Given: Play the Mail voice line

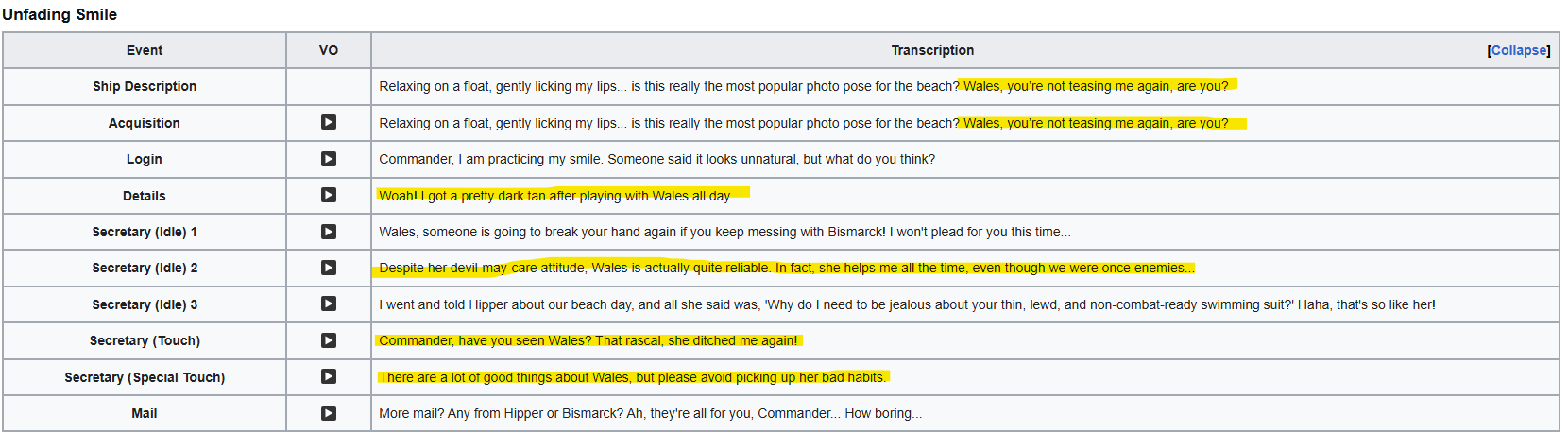Looking at the screenshot, I should (328, 413).
